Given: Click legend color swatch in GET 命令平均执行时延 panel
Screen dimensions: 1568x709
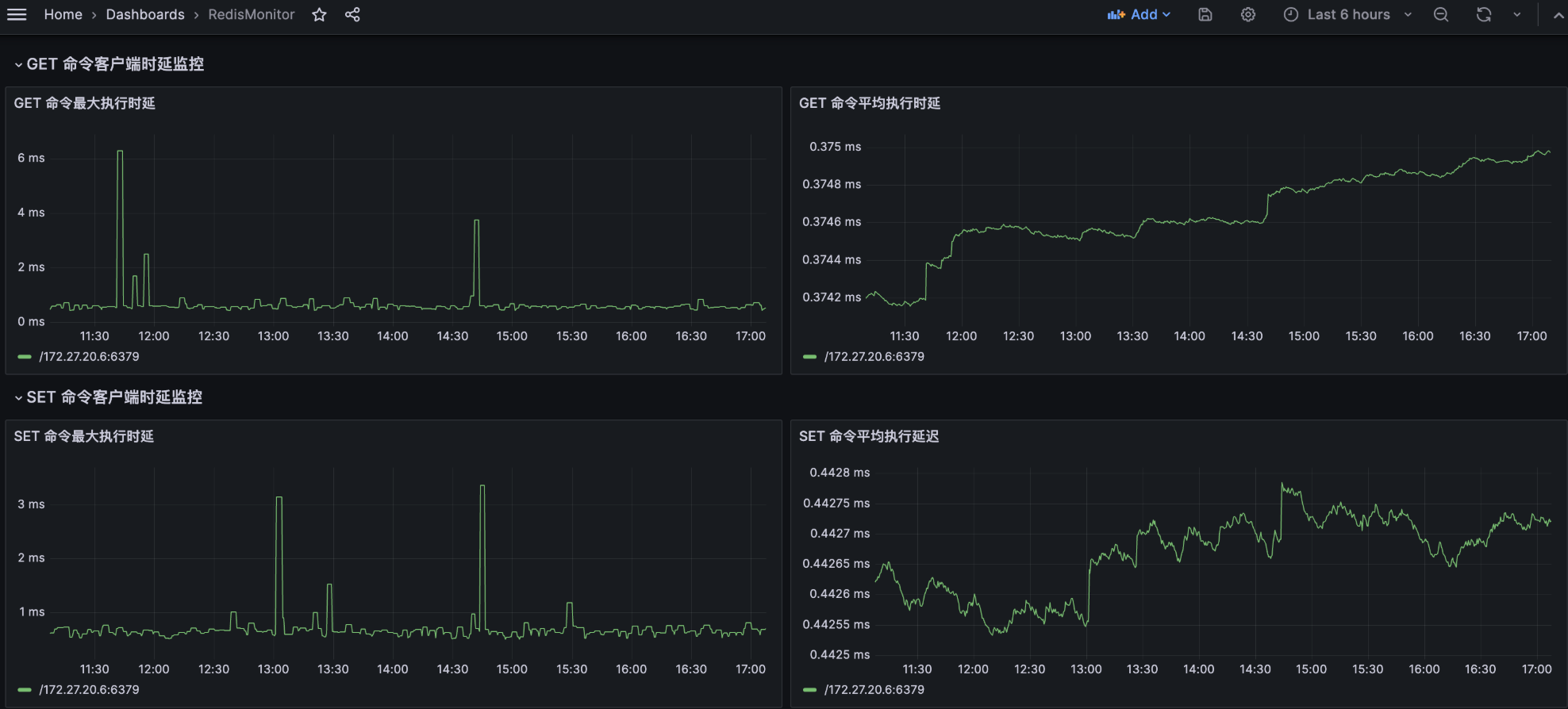Looking at the screenshot, I should [x=809, y=357].
